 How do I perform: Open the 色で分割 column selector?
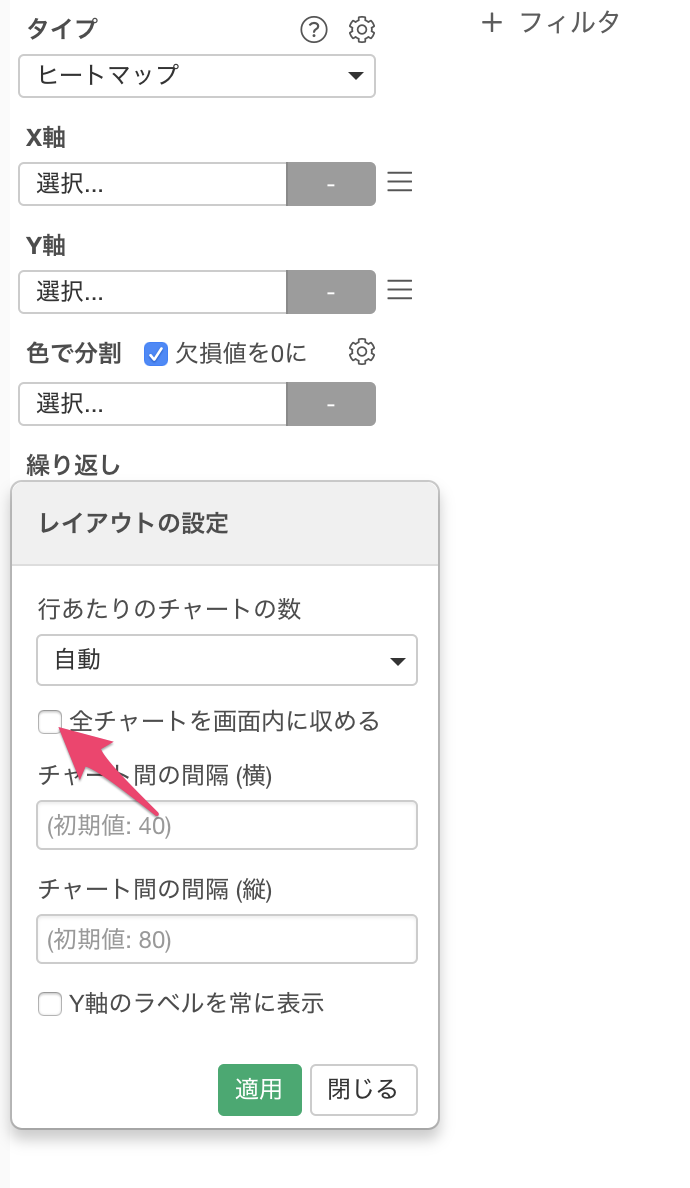click(x=153, y=404)
